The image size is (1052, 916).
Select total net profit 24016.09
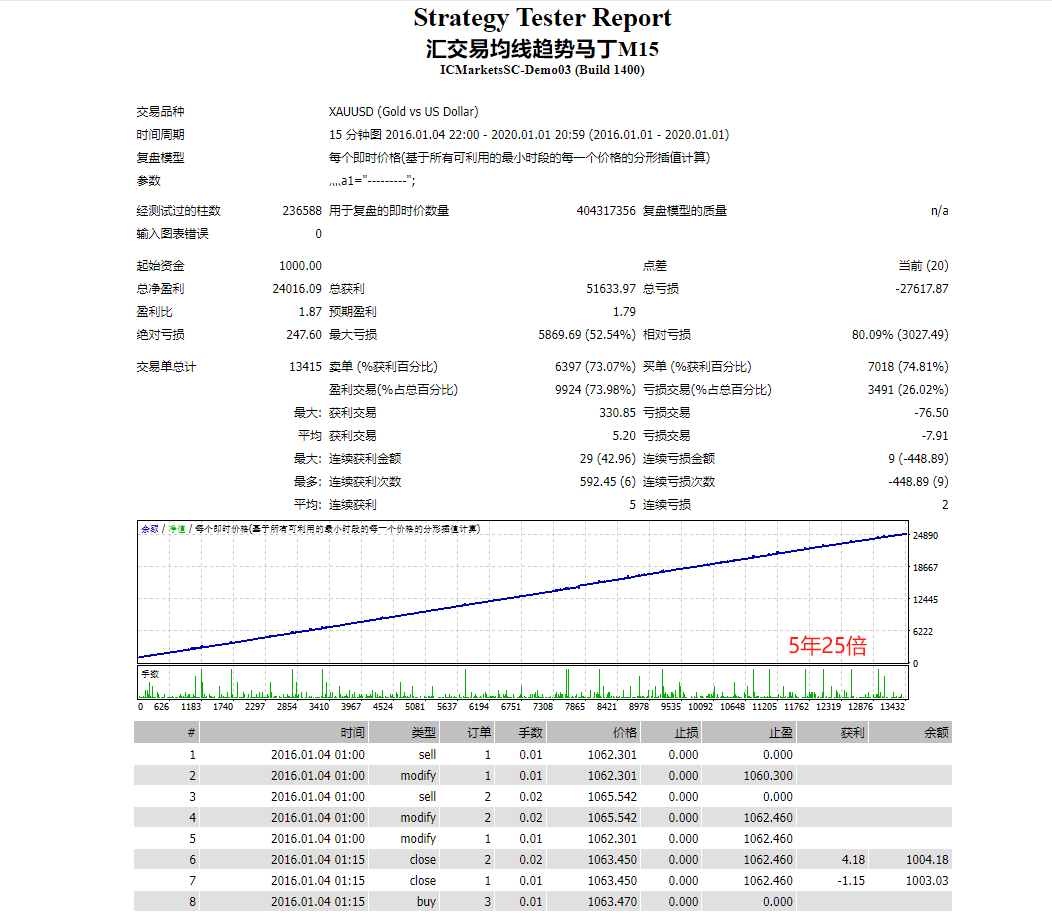(297, 289)
